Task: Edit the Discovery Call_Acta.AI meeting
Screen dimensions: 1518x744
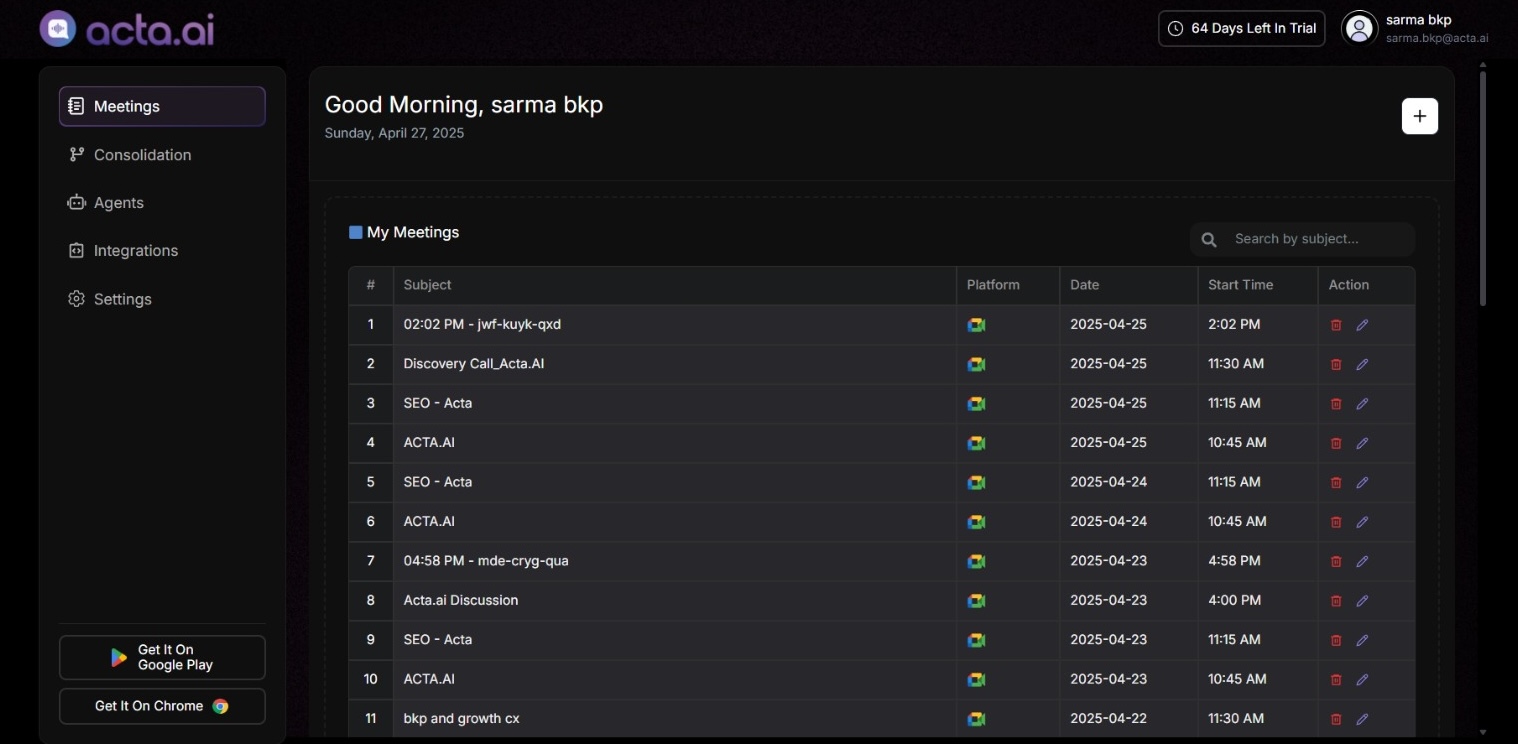Action: click(1362, 364)
